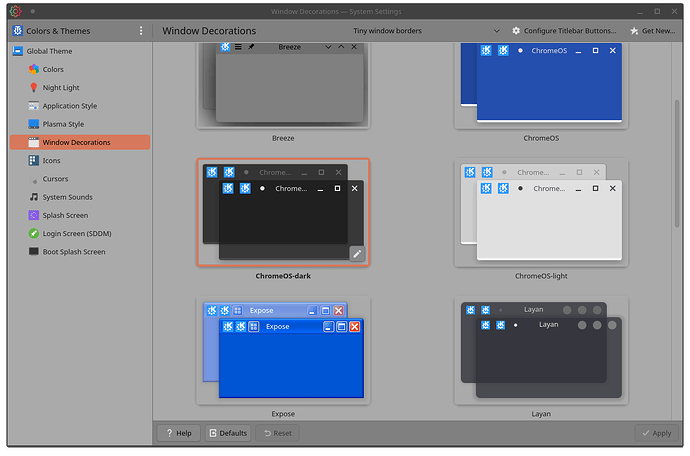Click Configure Titlebar Buttons
690x456 pixels.
tap(565, 31)
